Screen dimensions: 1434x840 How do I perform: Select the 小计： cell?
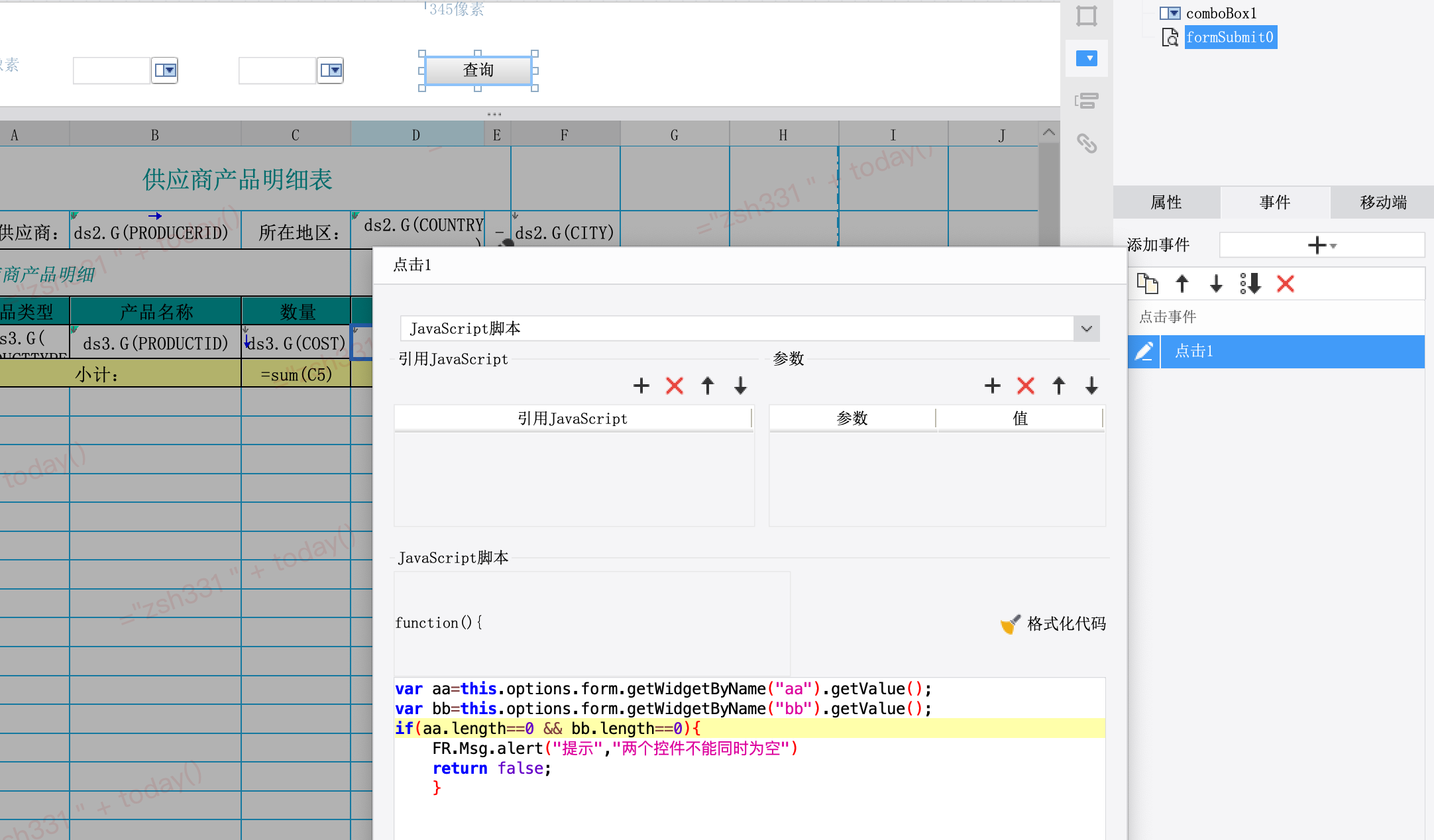120,374
